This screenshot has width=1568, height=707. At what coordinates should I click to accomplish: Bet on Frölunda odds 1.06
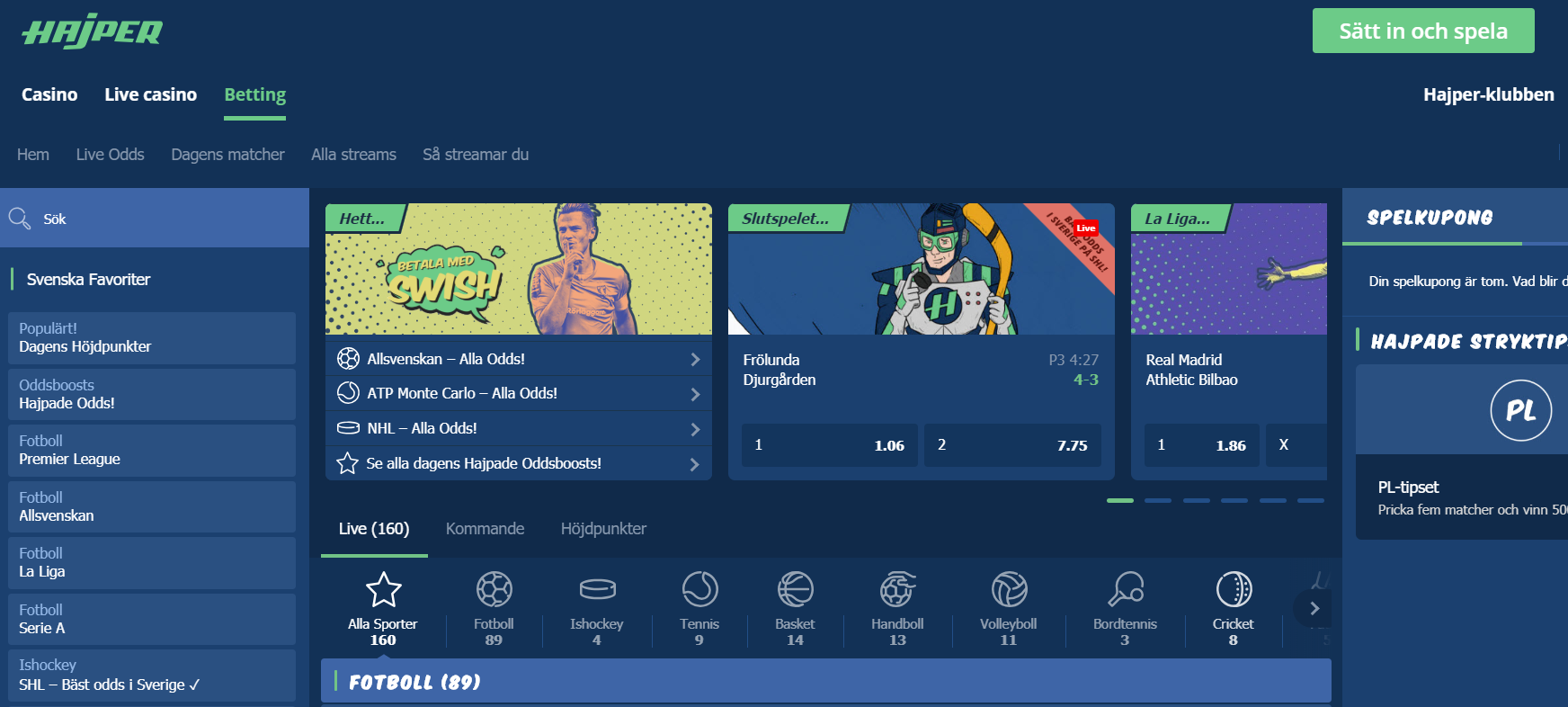tap(830, 445)
